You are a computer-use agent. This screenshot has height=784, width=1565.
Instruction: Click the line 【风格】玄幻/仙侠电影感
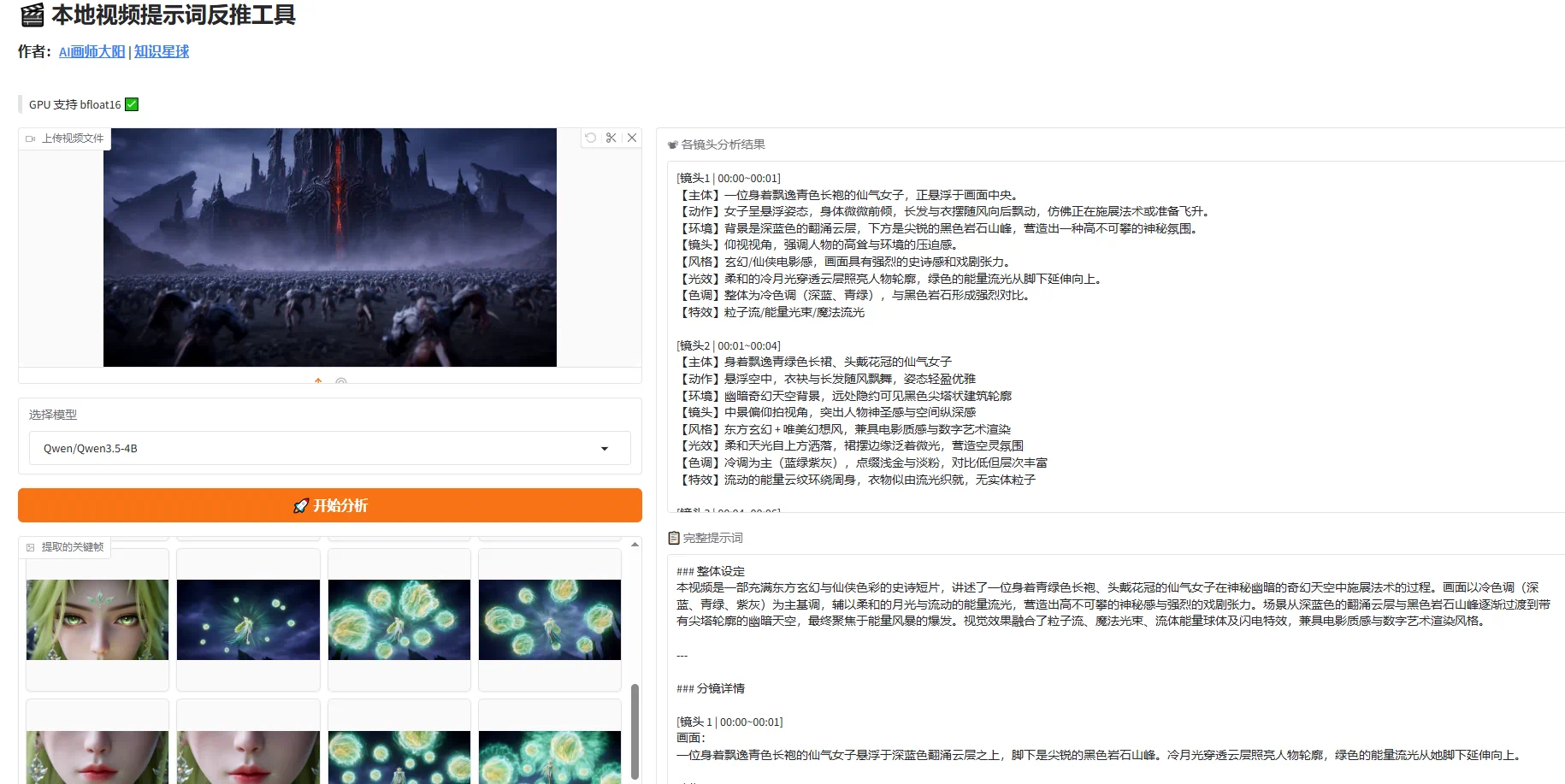845,262
